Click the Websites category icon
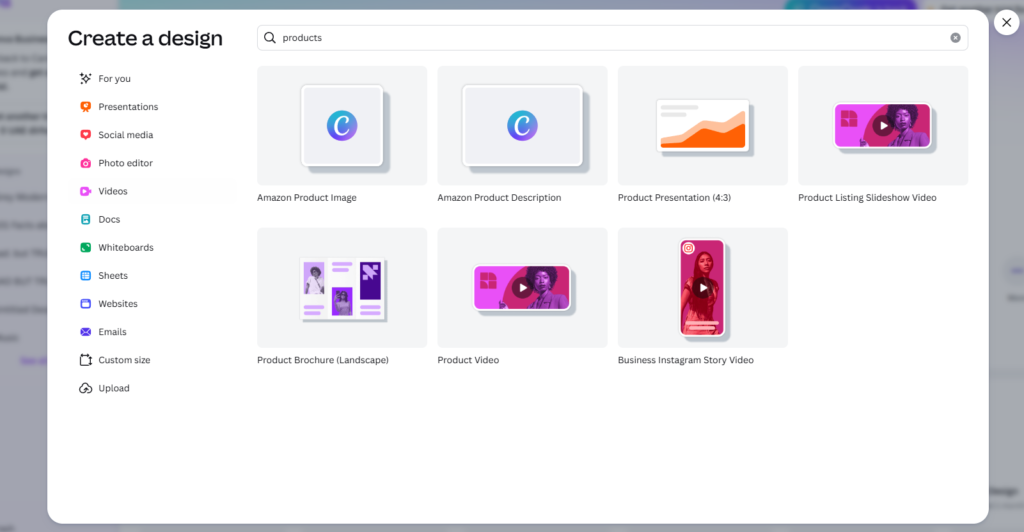The width and height of the screenshot is (1024, 532). pos(86,303)
